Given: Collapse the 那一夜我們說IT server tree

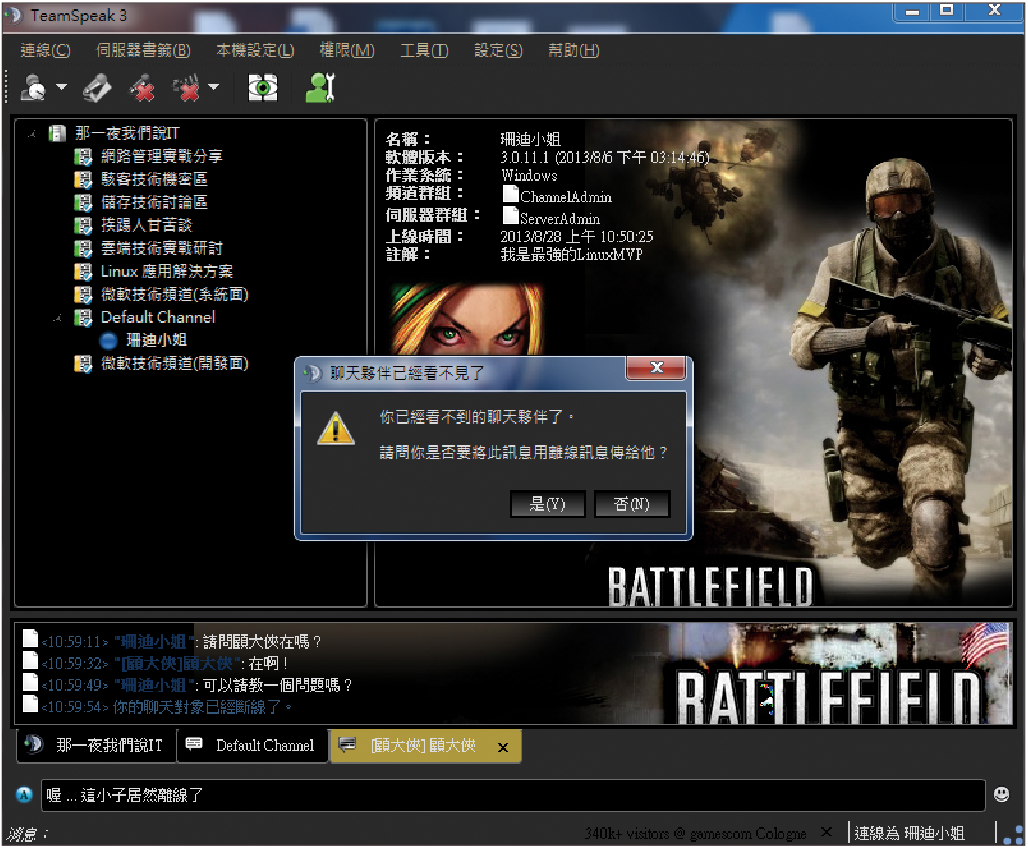Looking at the screenshot, I should pos(31,134).
